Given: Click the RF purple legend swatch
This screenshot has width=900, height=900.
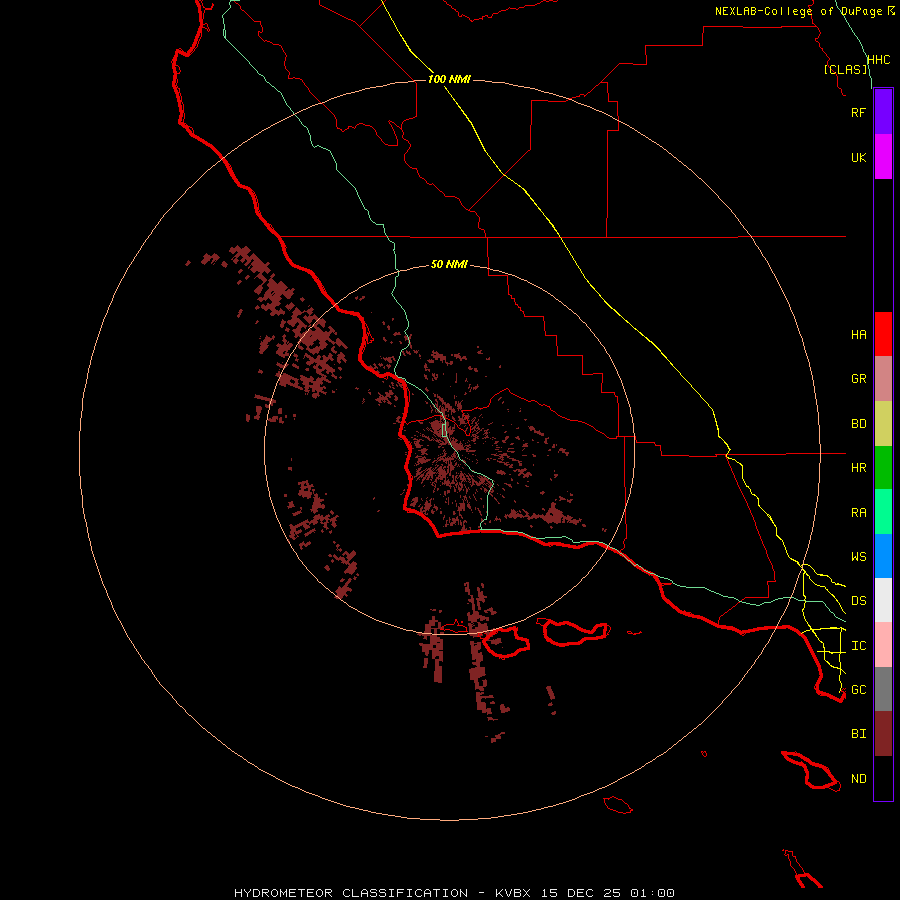Looking at the screenshot, I should [x=883, y=112].
